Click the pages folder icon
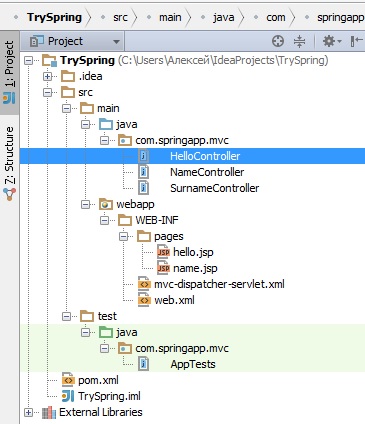This screenshot has width=365, height=424. coord(144,236)
